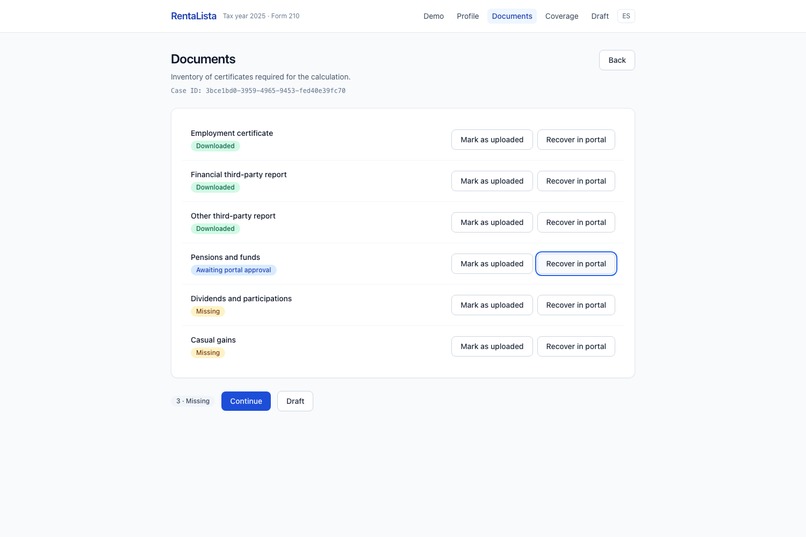Recover Financial third-party report in portal
Viewport: 806px width, 537px height.
pos(576,181)
